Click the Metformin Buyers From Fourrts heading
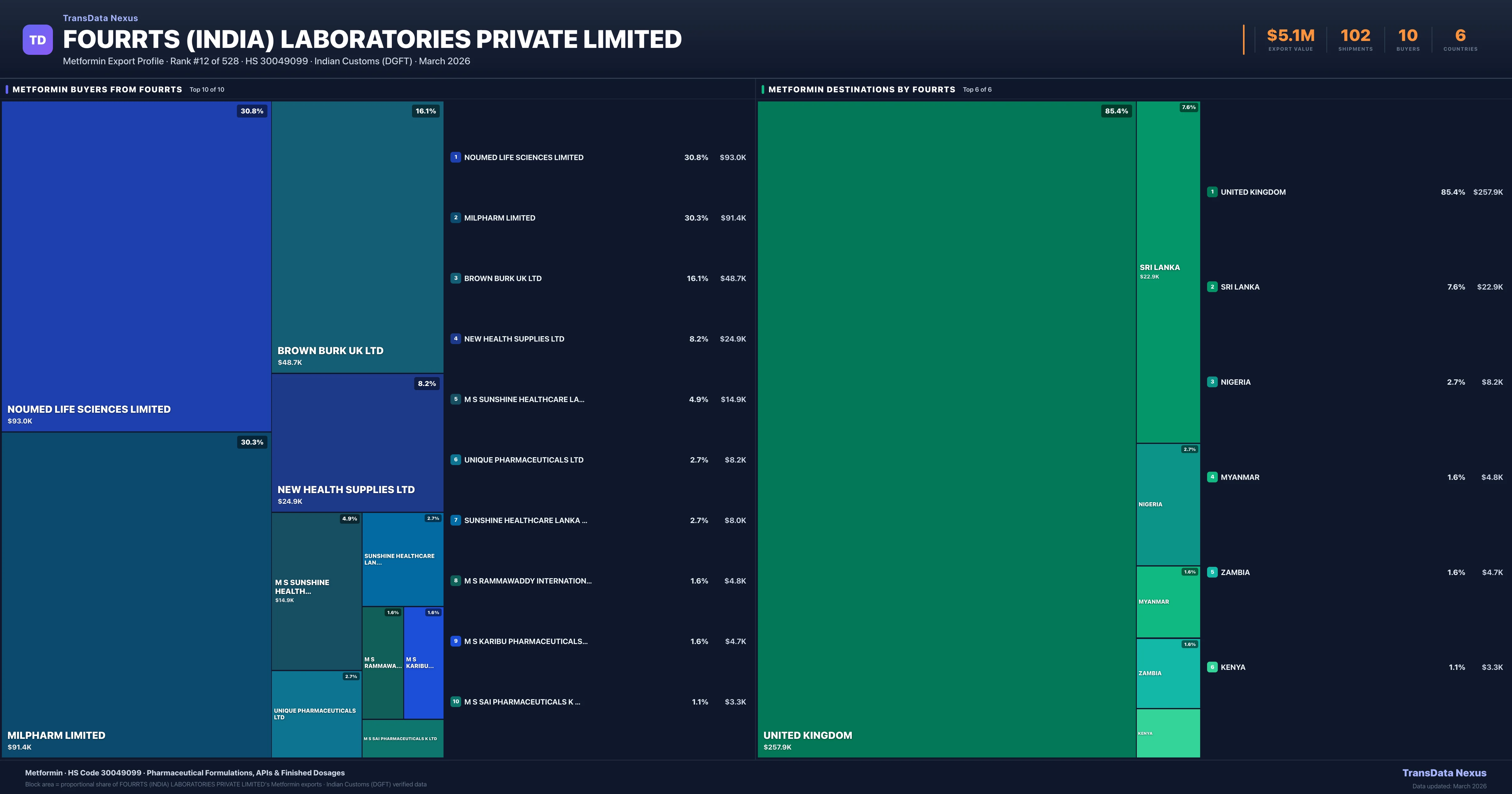This screenshot has height=794, width=1512. [97, 89]
